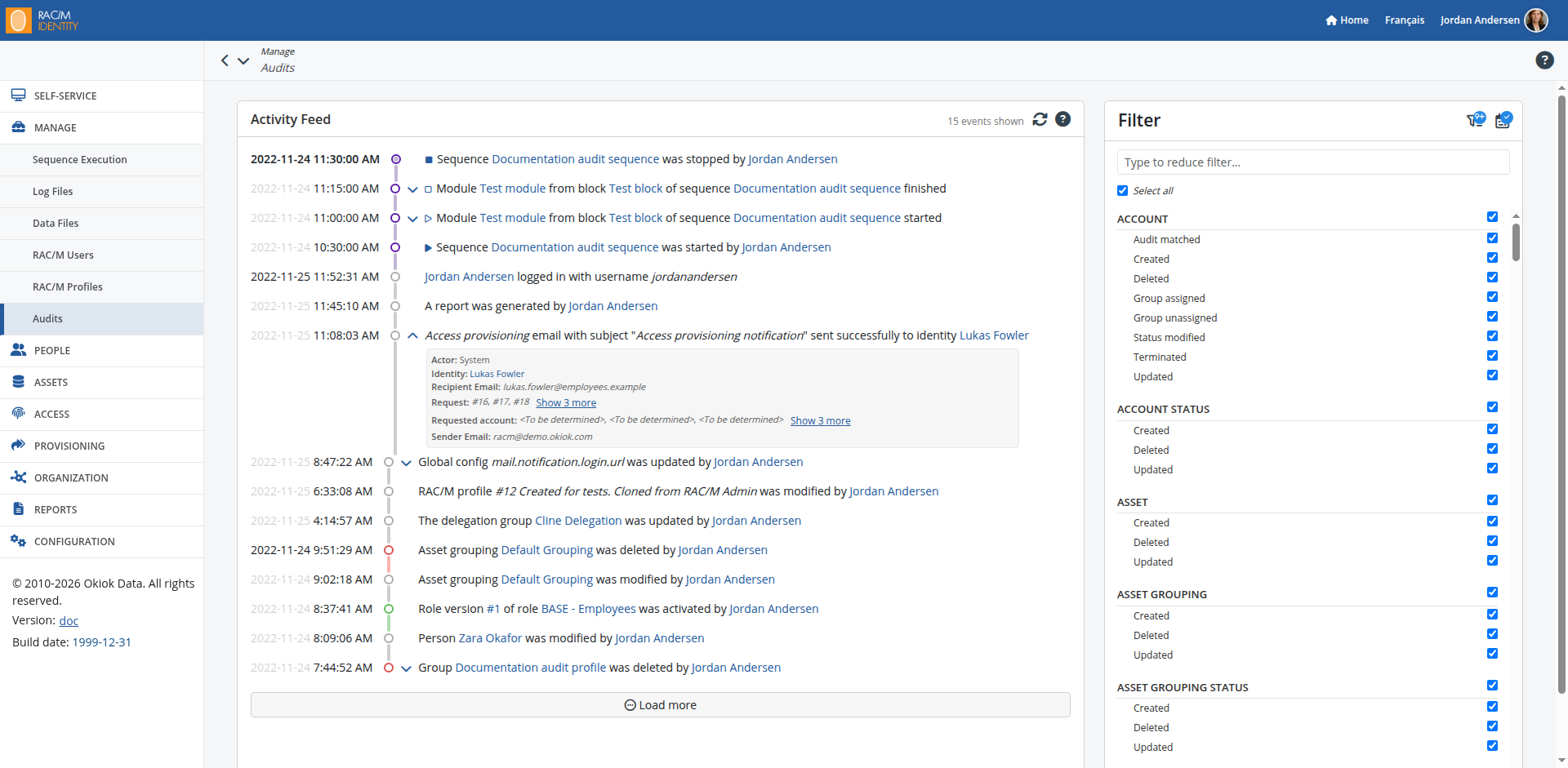1568x768 pixels.
Task: Click the Assets database icon
Action: (x=18, y=382)
